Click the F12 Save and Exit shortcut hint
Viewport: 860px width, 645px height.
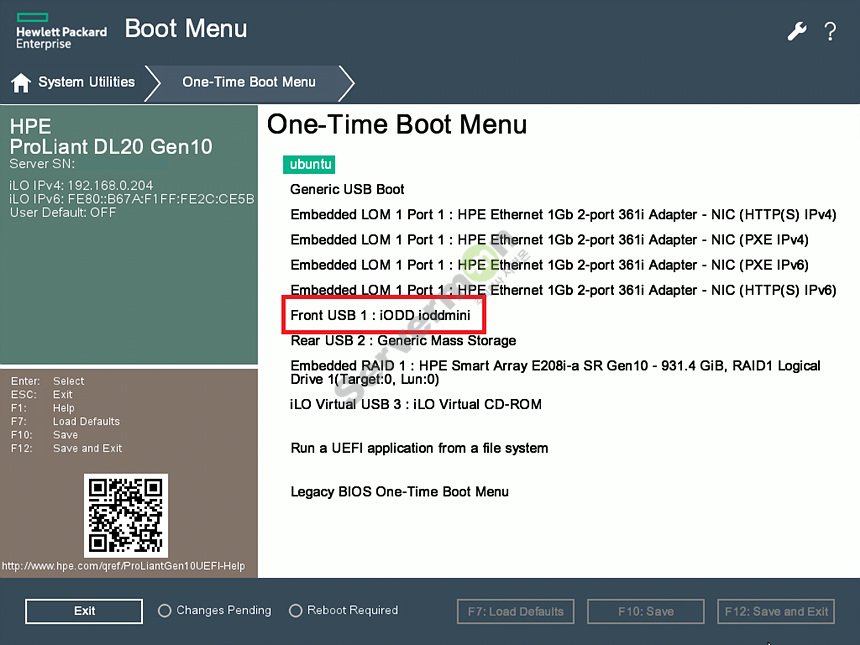(66, 449)
